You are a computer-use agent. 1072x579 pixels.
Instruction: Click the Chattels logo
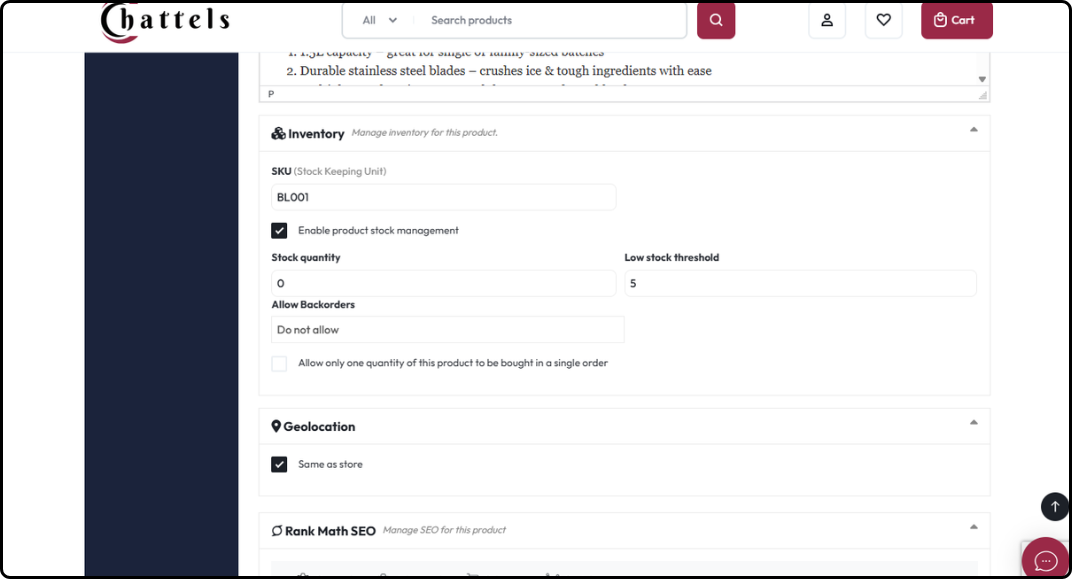[x=165, y=21]
